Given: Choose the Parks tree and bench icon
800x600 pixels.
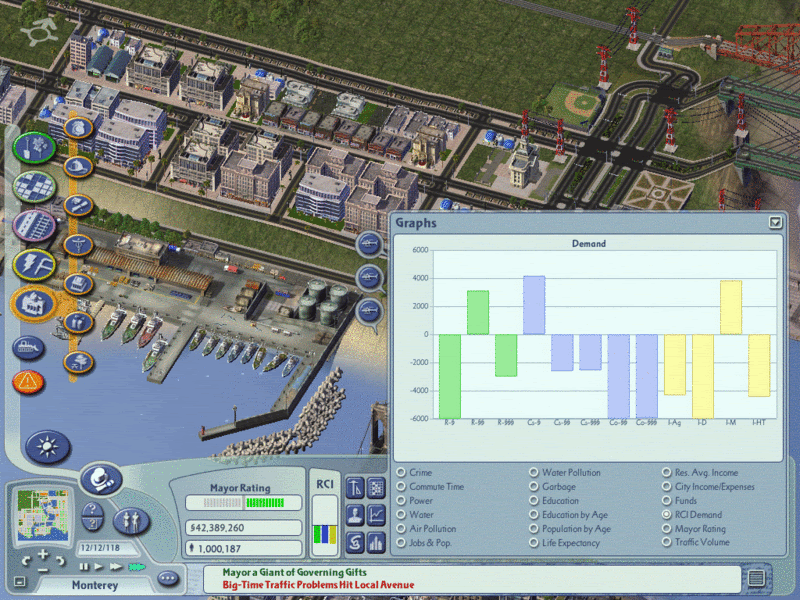Looking at the screenshot, I should tap(78, 362).
